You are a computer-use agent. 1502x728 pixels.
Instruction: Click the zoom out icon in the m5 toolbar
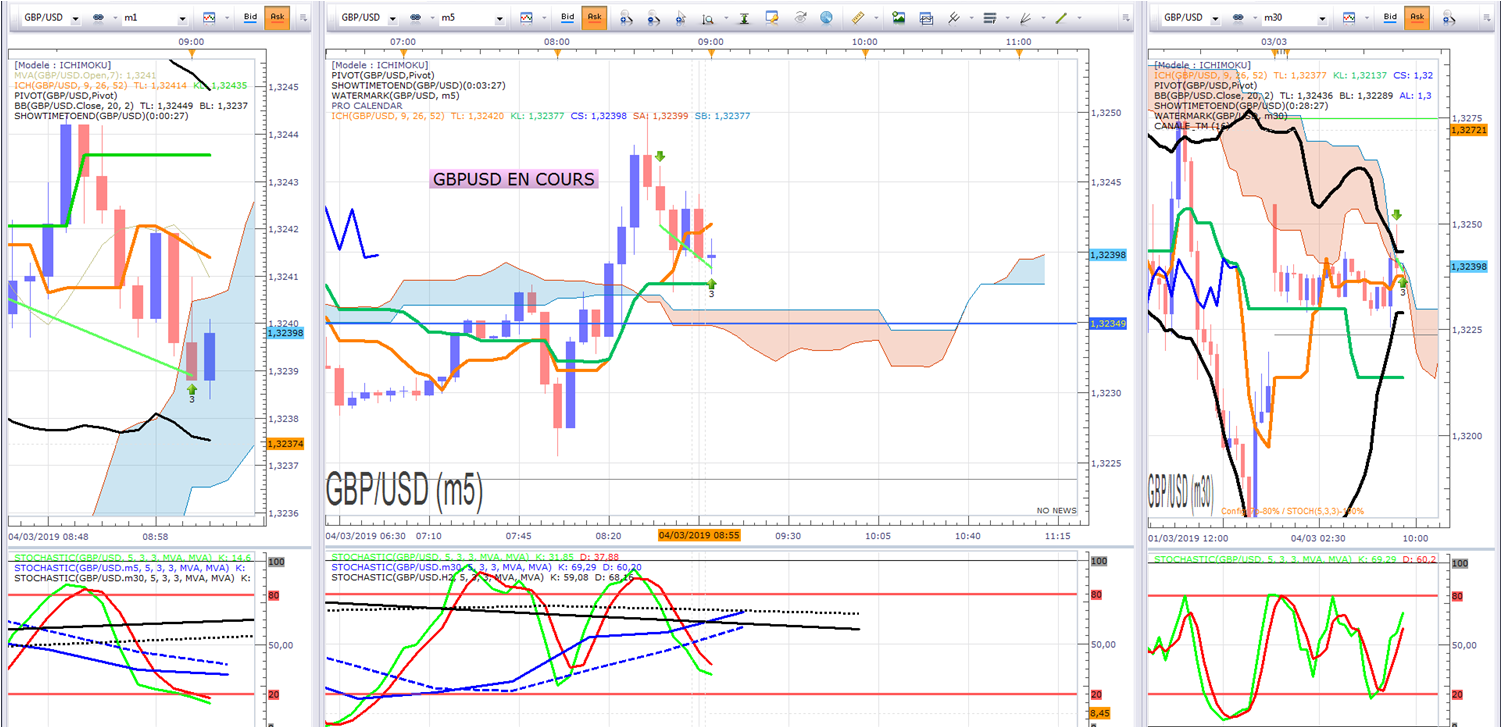(654, 17)
